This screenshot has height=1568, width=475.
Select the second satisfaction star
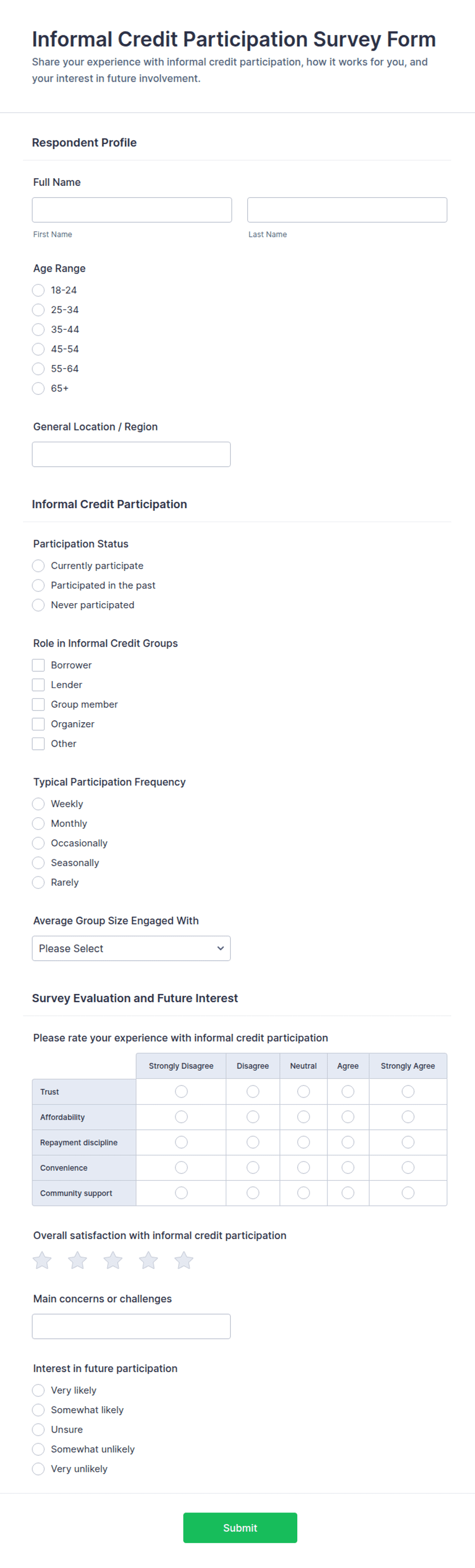point(77,1260)
